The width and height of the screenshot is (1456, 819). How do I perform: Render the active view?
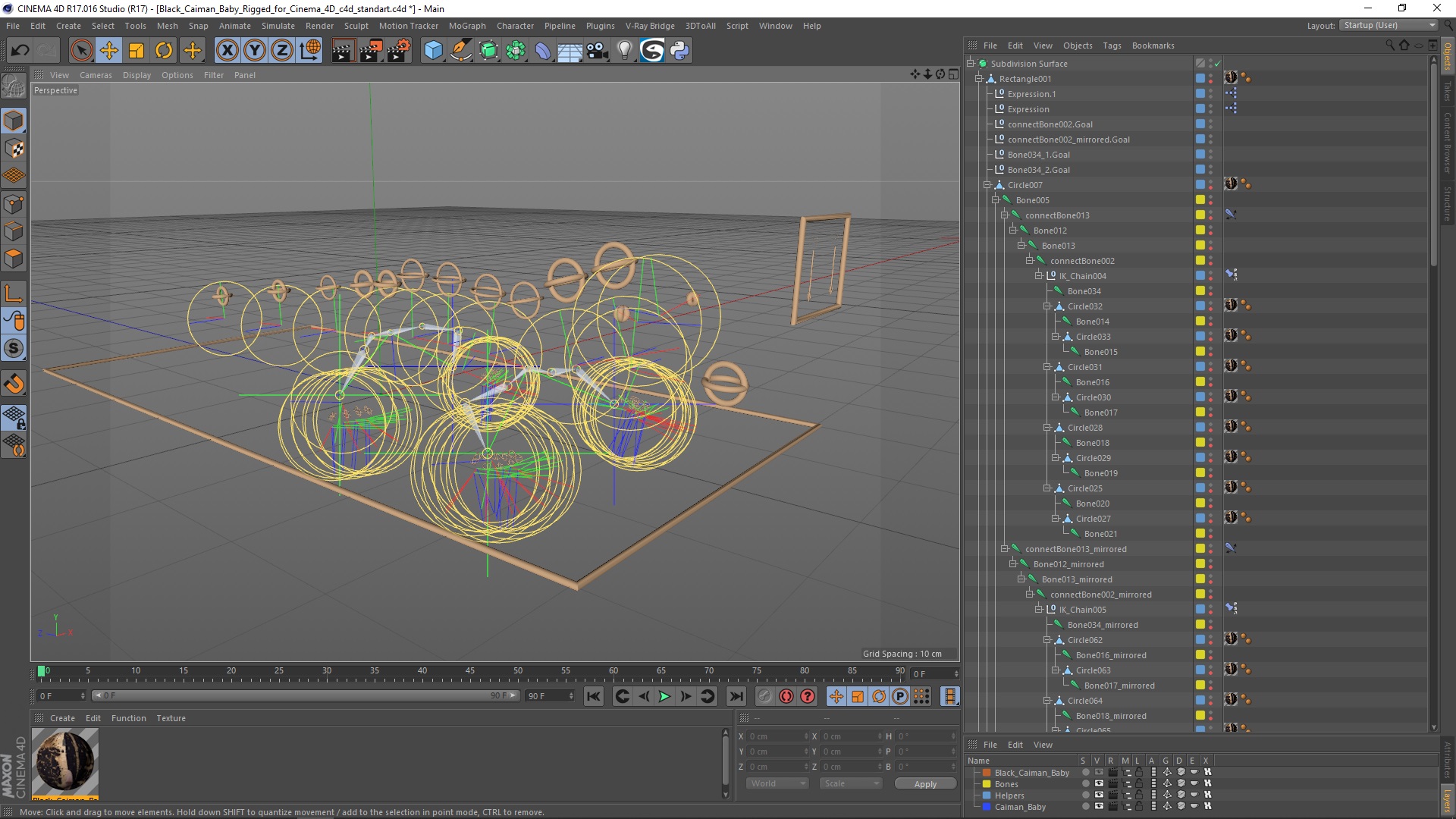click(343, 51)
